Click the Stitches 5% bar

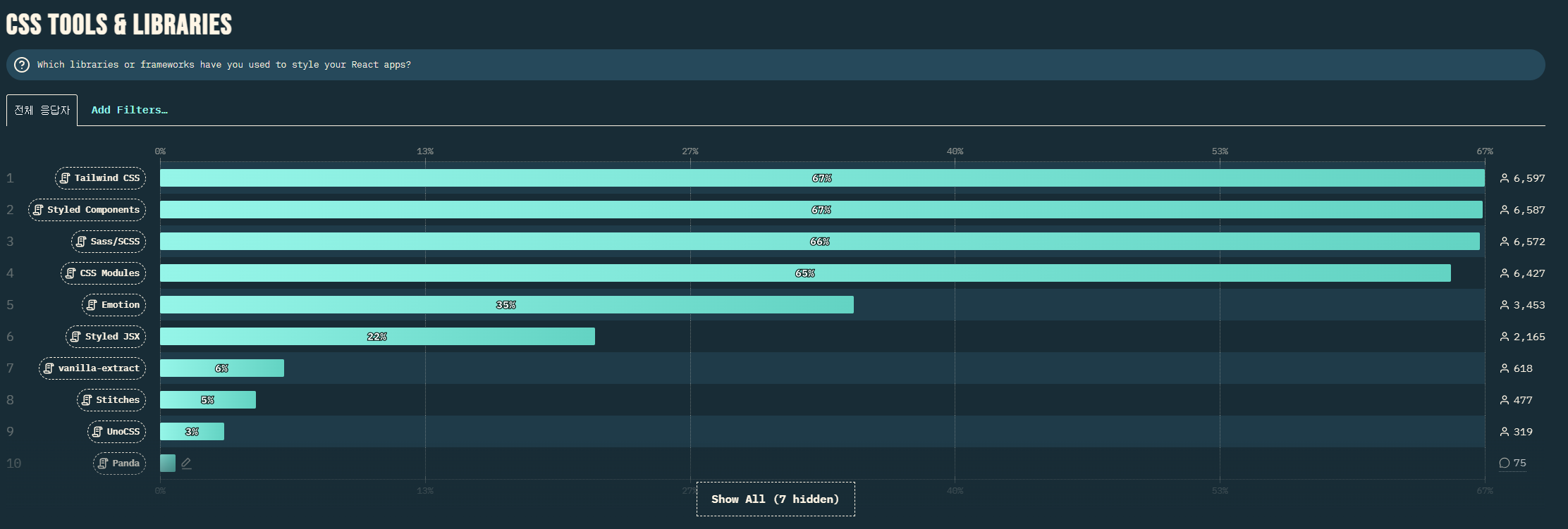coord(208,400)
